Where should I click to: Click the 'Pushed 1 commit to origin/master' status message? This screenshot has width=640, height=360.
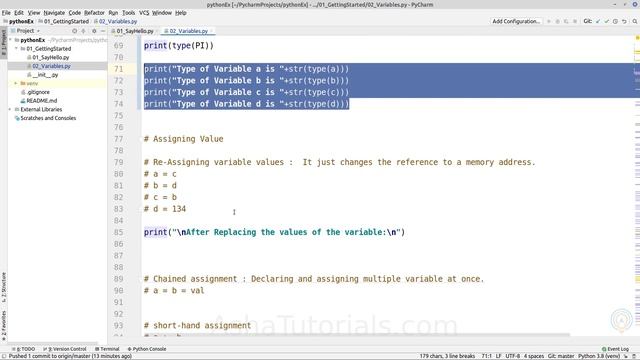tap(70, 356)
